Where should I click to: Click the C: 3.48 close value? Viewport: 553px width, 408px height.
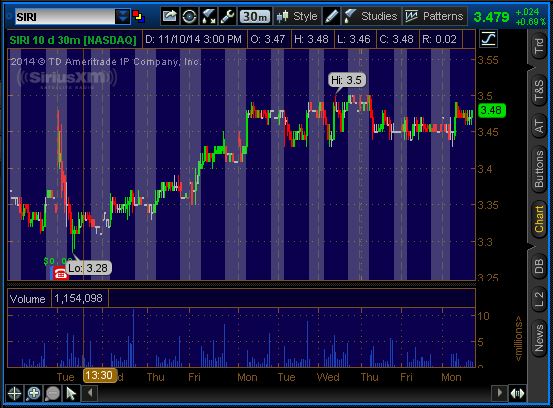coord(396,39)
